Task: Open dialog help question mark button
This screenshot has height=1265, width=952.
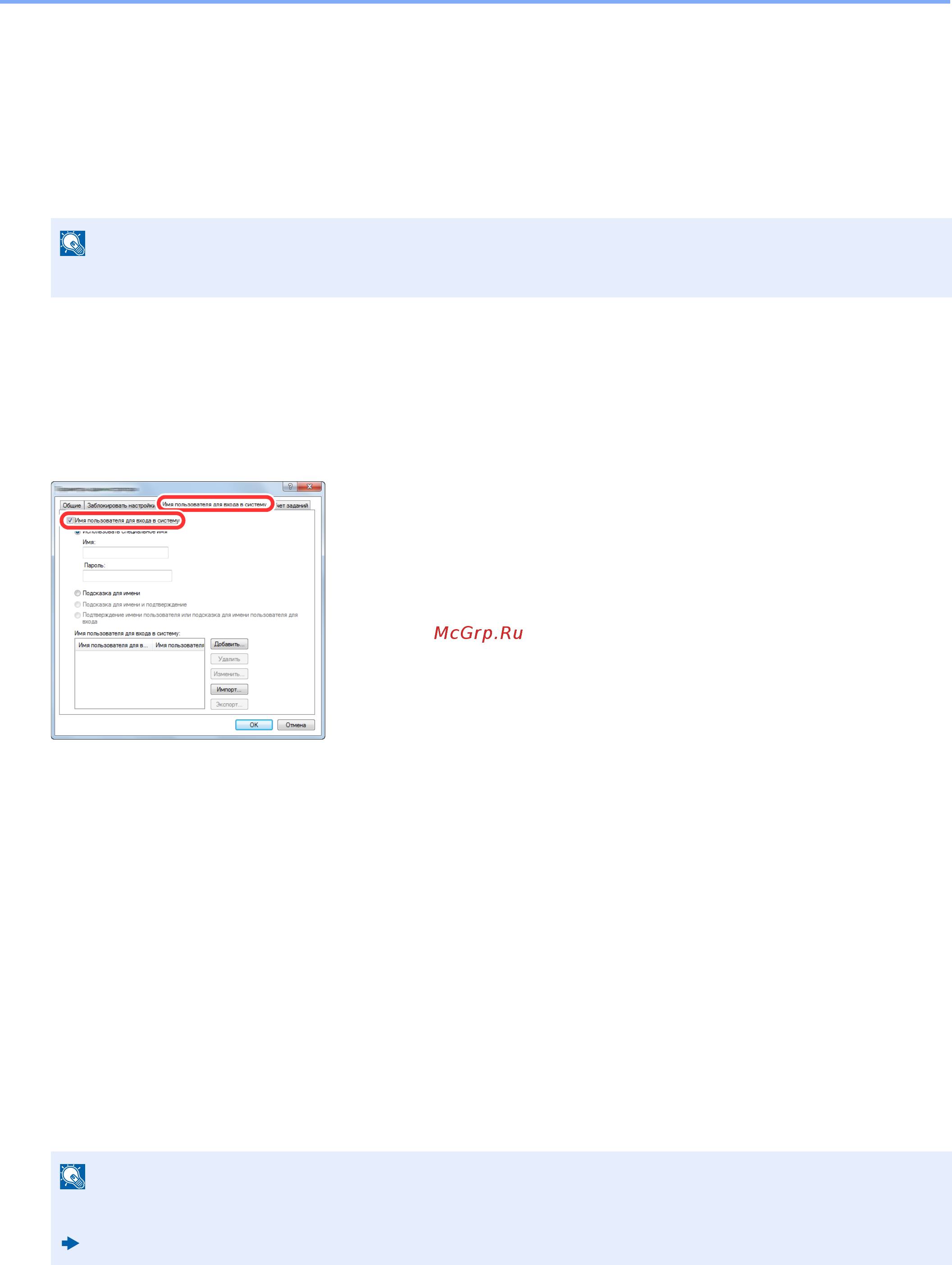Action: [290, 487]
